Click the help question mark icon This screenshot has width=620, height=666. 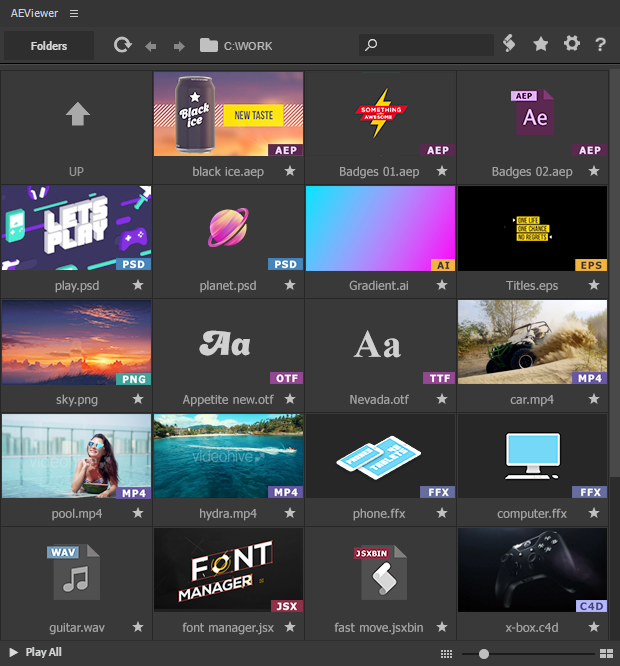pyautogui.click(x=601, y=45)
